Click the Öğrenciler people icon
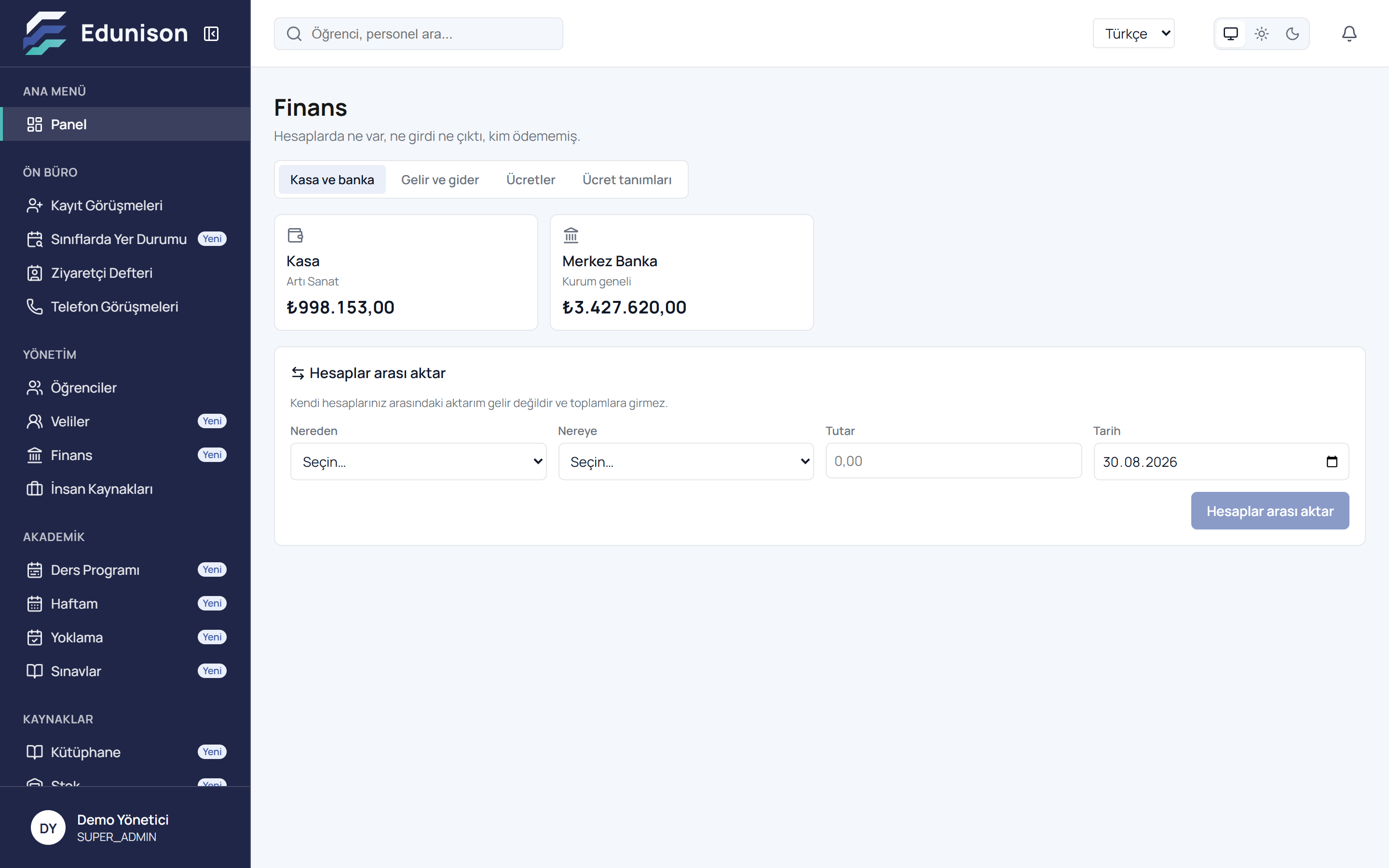The image size is (1389, 868). click(x=34, y=388)
